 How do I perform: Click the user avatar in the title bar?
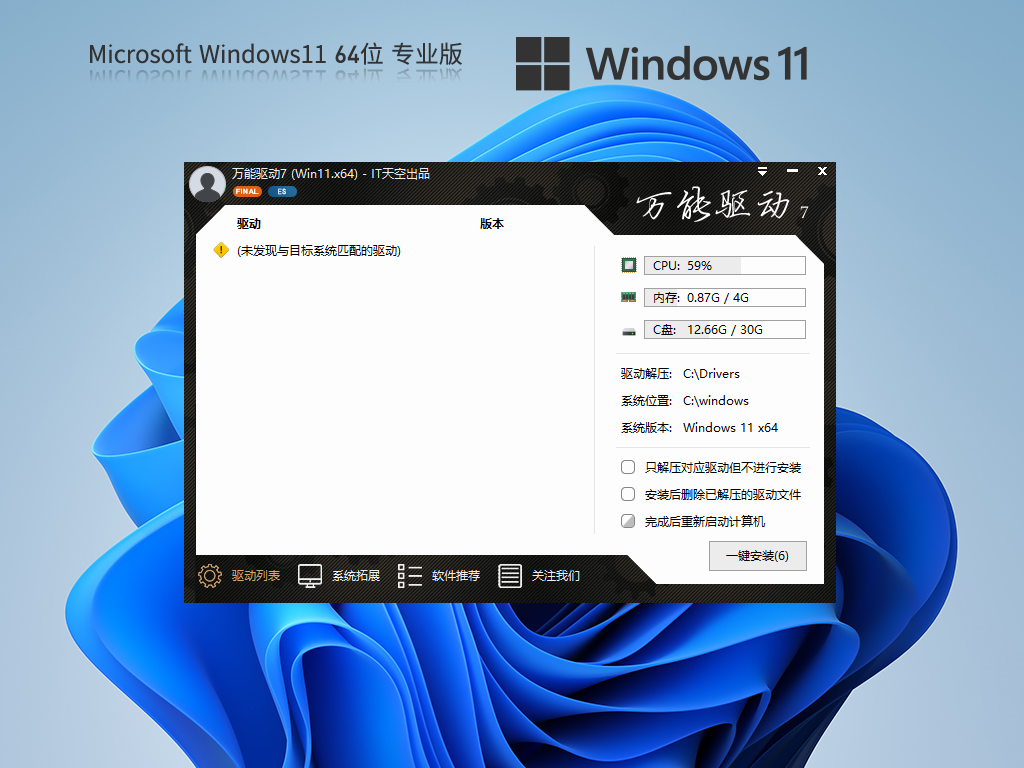pyautogui.click(x=207, y=183)
